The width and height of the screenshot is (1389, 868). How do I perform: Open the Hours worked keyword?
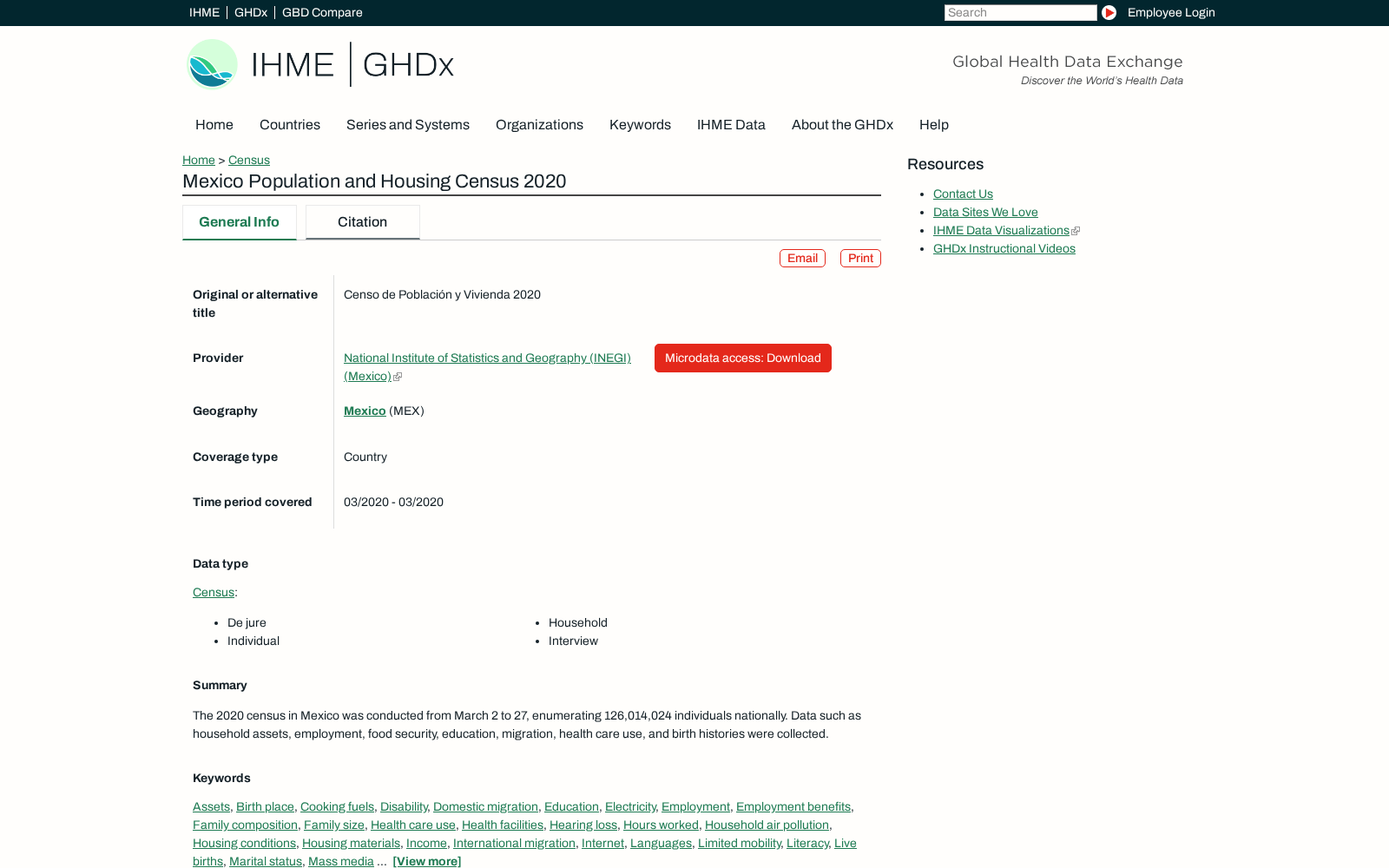(661, 825)
